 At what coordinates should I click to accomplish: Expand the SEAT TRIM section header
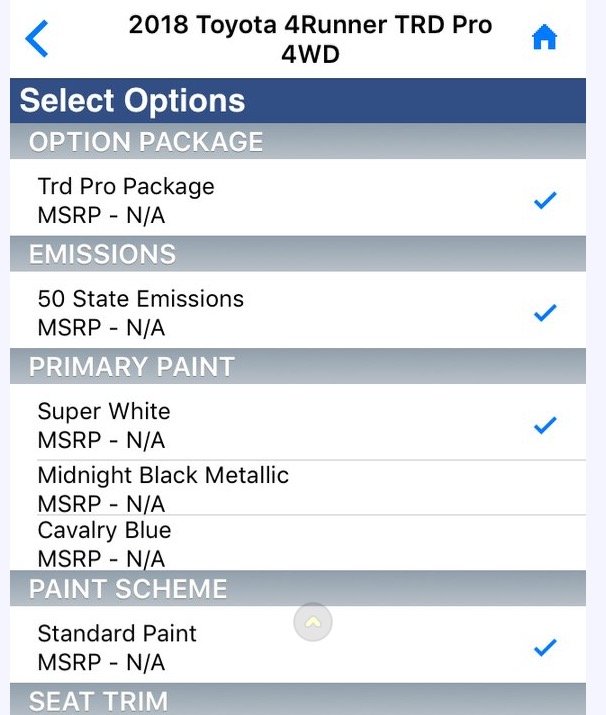298,699
